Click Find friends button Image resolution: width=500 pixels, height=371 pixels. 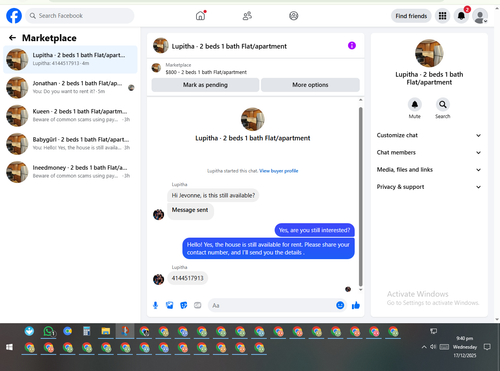(411, 16)
